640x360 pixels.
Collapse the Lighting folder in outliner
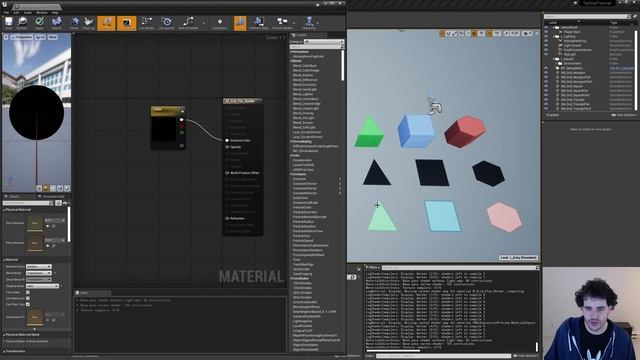pos(554,36)
